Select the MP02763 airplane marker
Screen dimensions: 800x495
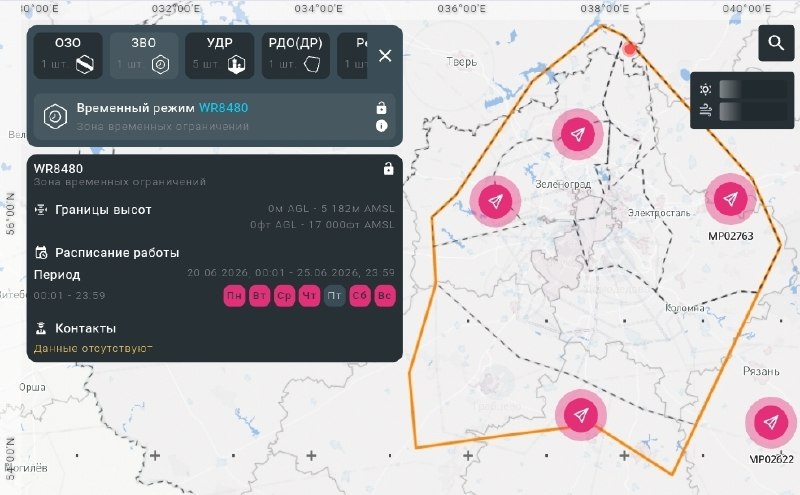(x=730, y=199)
